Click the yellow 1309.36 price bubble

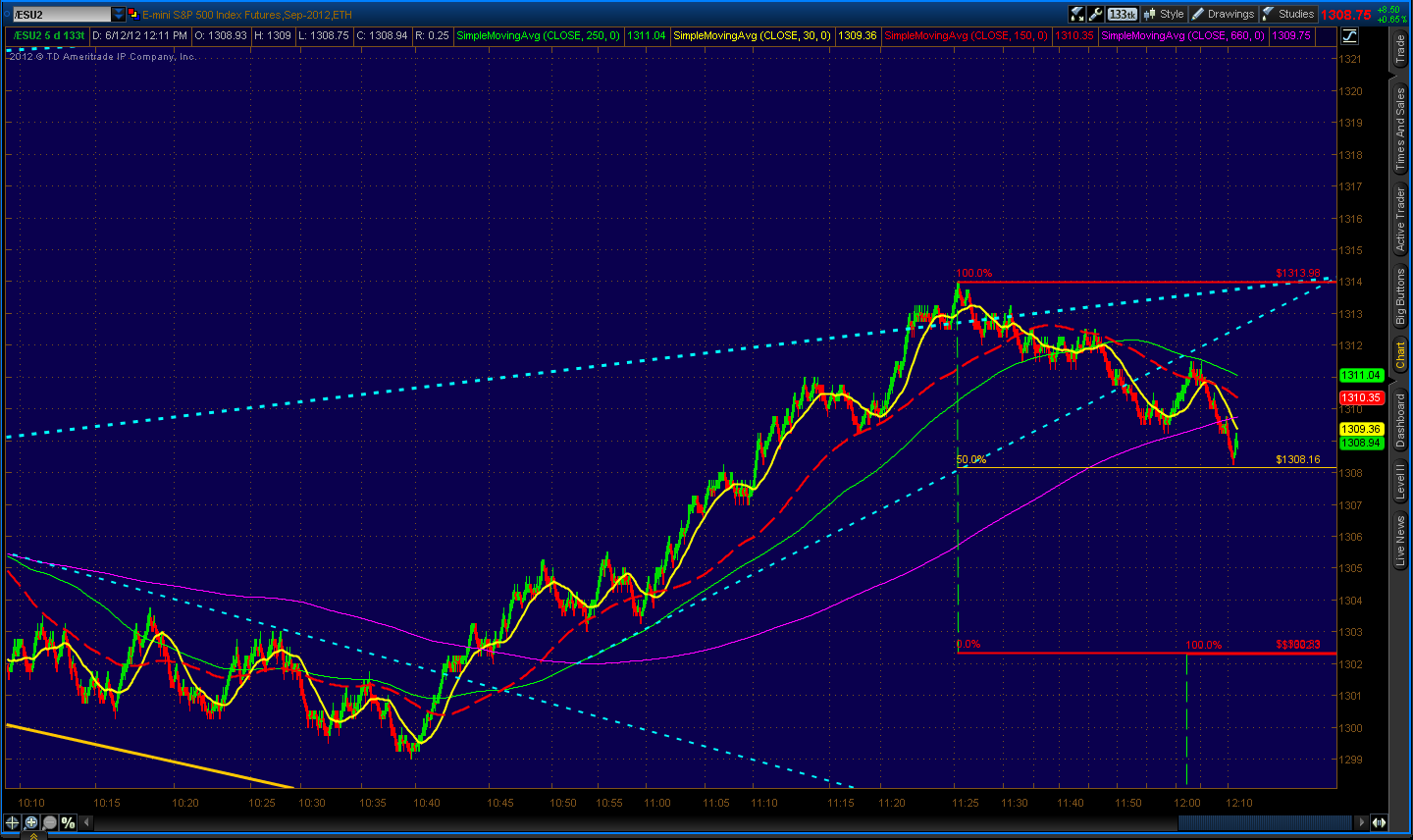click(1361, 429)
